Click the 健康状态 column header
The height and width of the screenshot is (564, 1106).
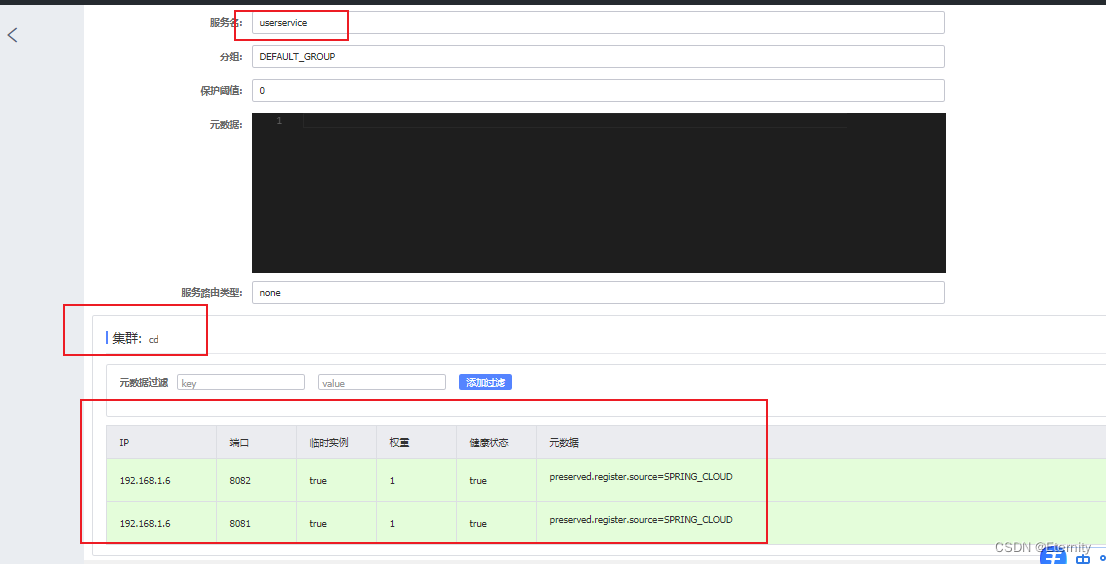[x=489, y=443]
